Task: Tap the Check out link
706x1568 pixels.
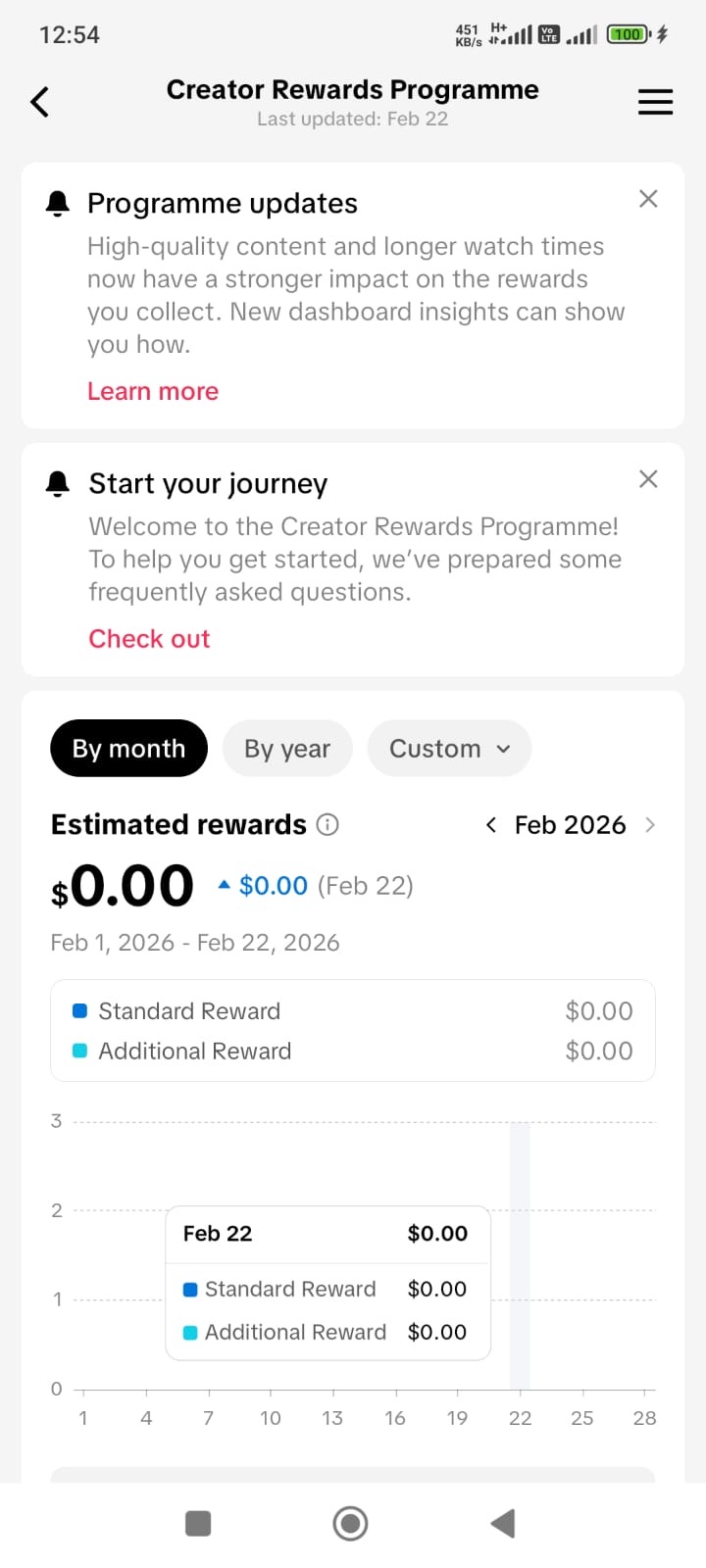Action: (149, 639)
